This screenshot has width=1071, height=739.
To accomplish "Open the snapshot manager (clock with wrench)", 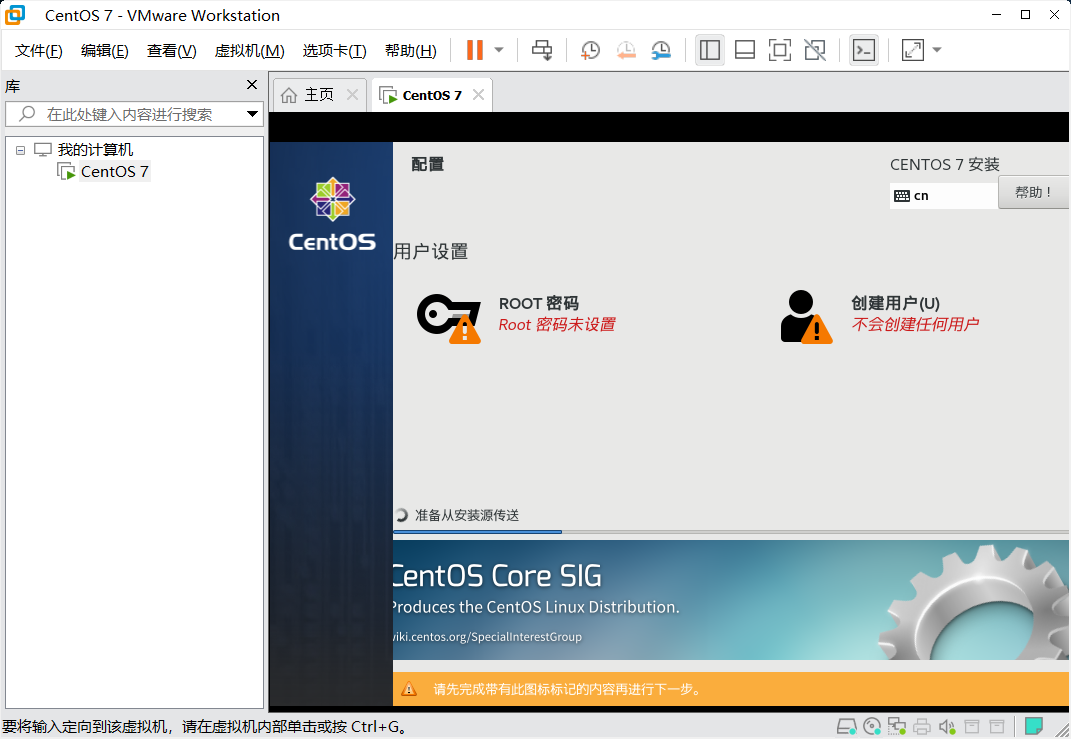I will (x=661, y=50).
